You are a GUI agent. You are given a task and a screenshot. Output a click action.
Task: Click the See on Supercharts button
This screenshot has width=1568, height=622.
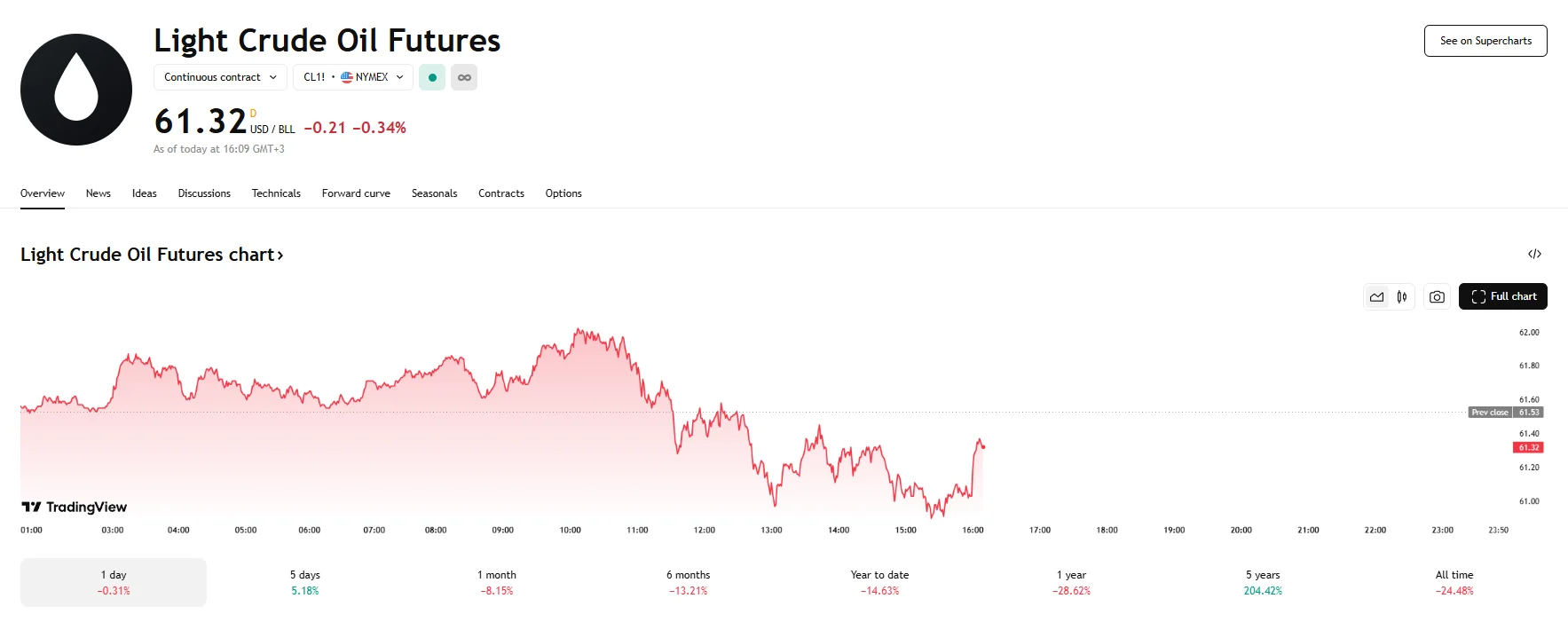pos(1485,41)
